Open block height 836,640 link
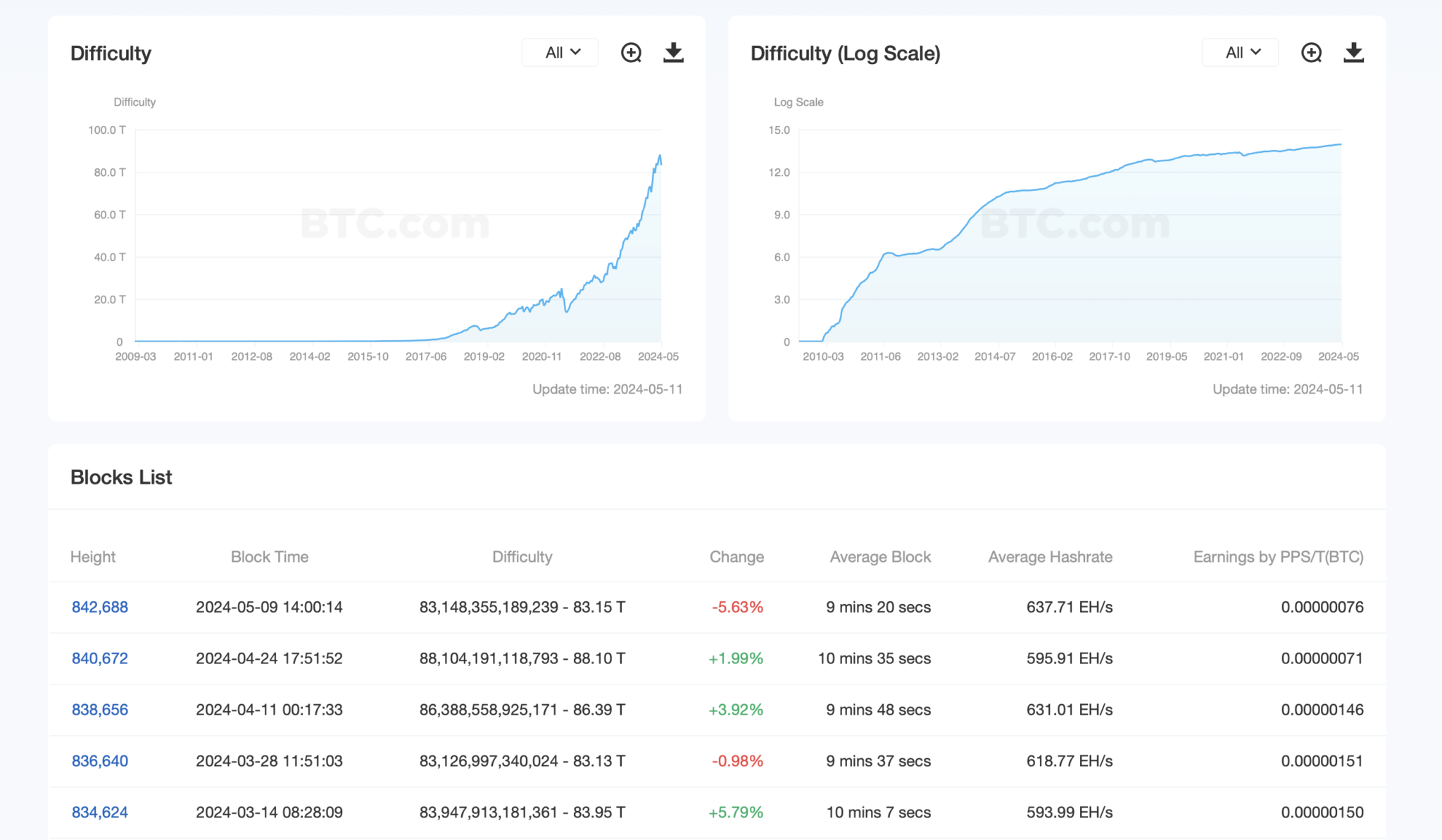This screenshot has width=1442, height=840. pos(100,761)
